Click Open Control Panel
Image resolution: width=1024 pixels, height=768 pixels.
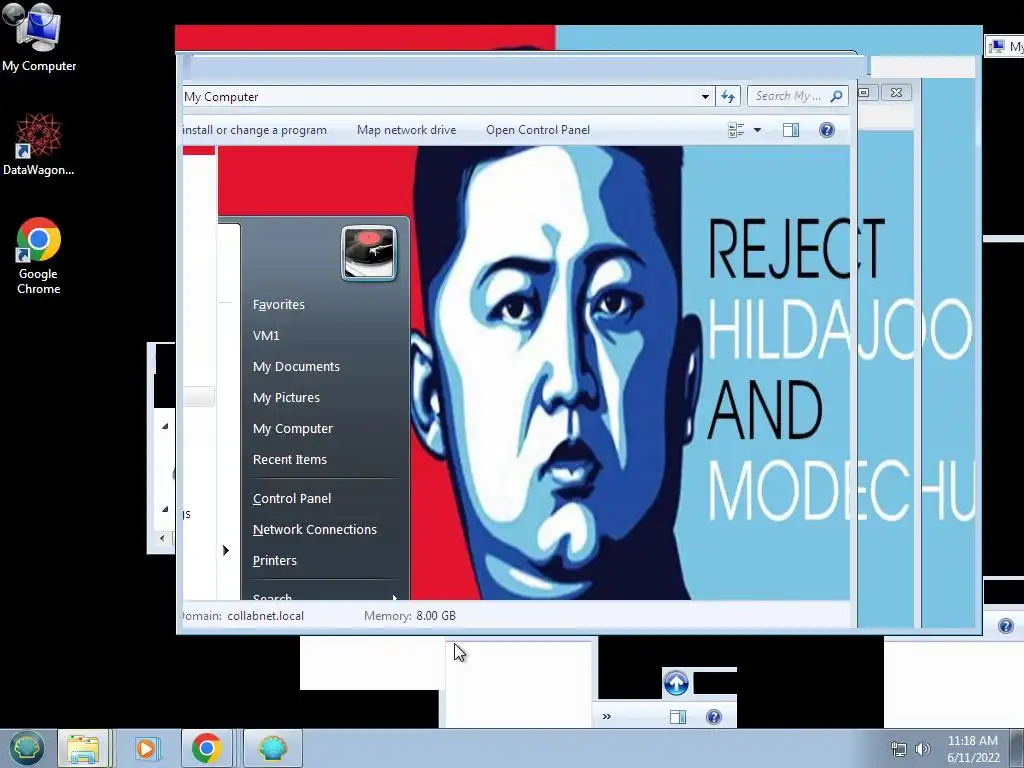(x=538, y=130)
